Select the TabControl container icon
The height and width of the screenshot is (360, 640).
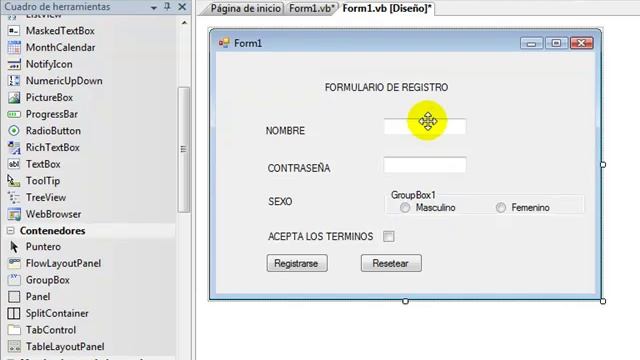click(x=14, y=330)
